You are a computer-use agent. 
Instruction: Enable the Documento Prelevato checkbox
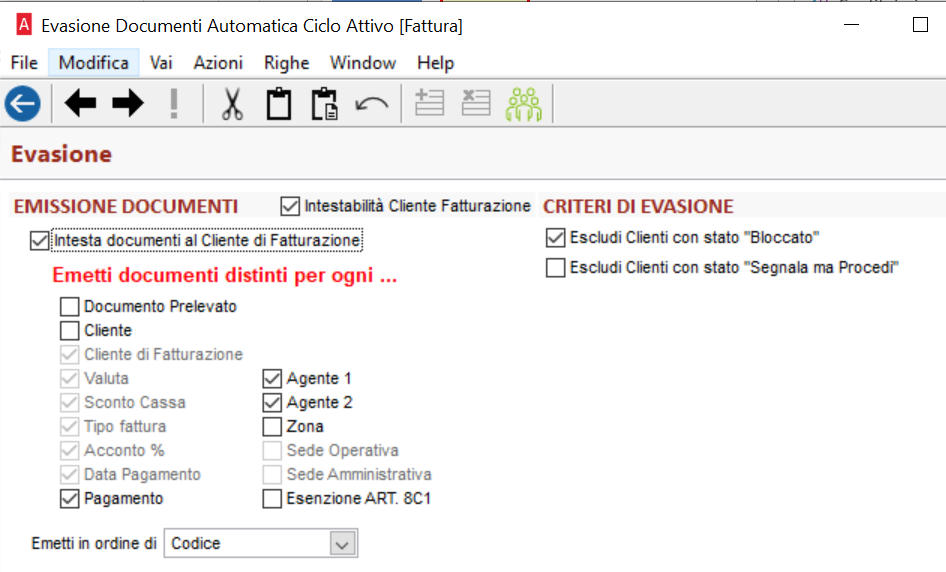[x=70, y=307]
